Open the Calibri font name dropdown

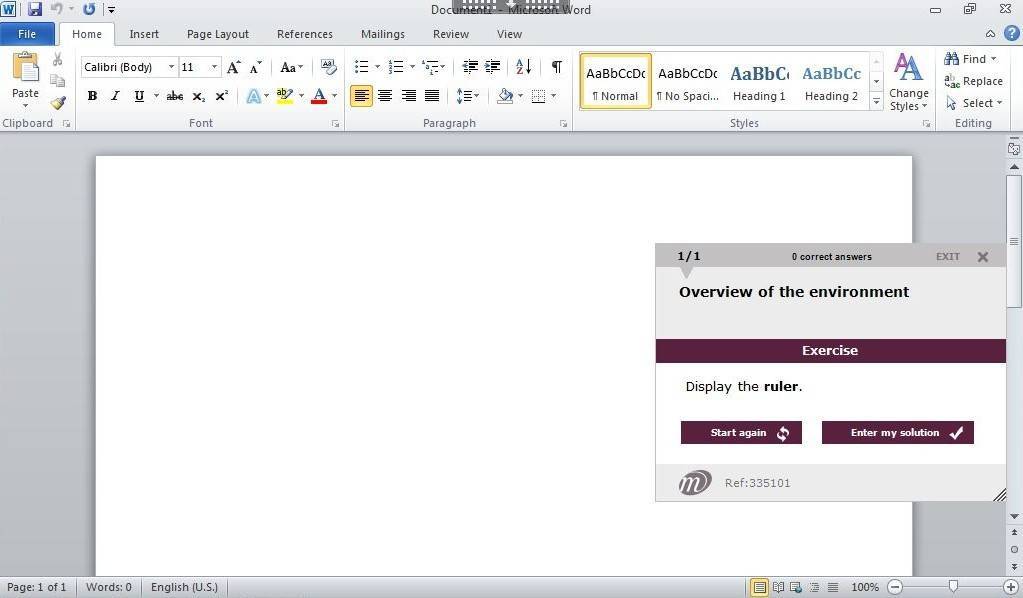pos(171,67)
